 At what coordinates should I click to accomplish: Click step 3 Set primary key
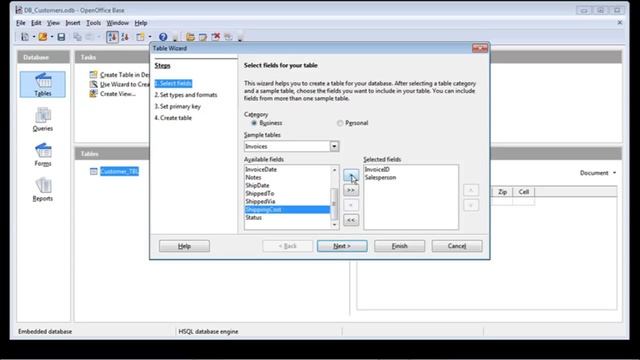[x=178, y=106]
